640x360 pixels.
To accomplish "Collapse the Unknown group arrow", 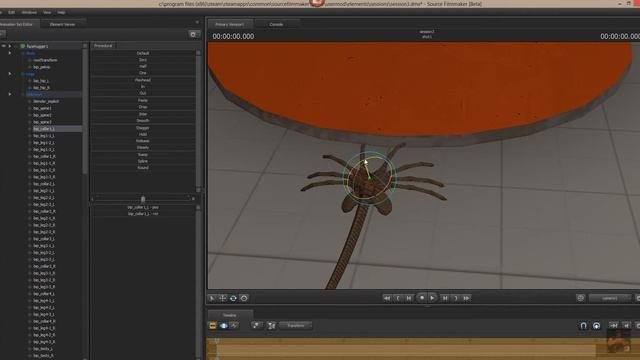I will point(10,94).
